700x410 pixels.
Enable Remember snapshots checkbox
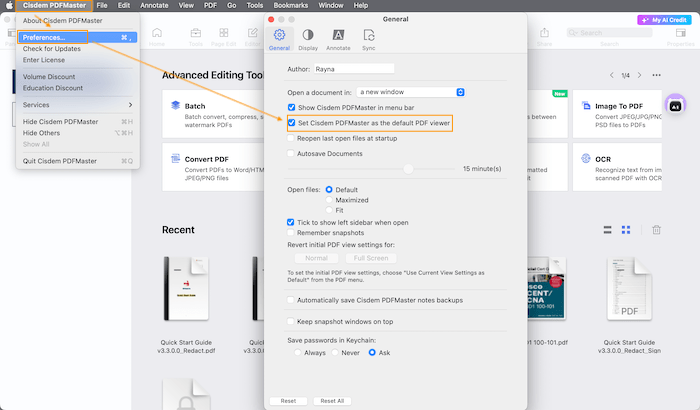click(291, 233)
